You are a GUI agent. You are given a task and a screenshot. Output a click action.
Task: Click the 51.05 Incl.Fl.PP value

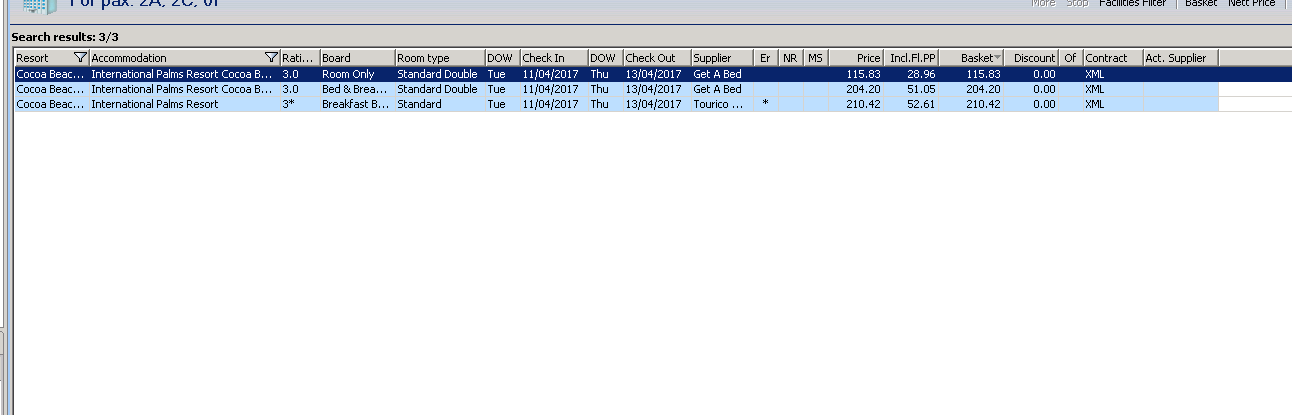[x=921, y=89]
